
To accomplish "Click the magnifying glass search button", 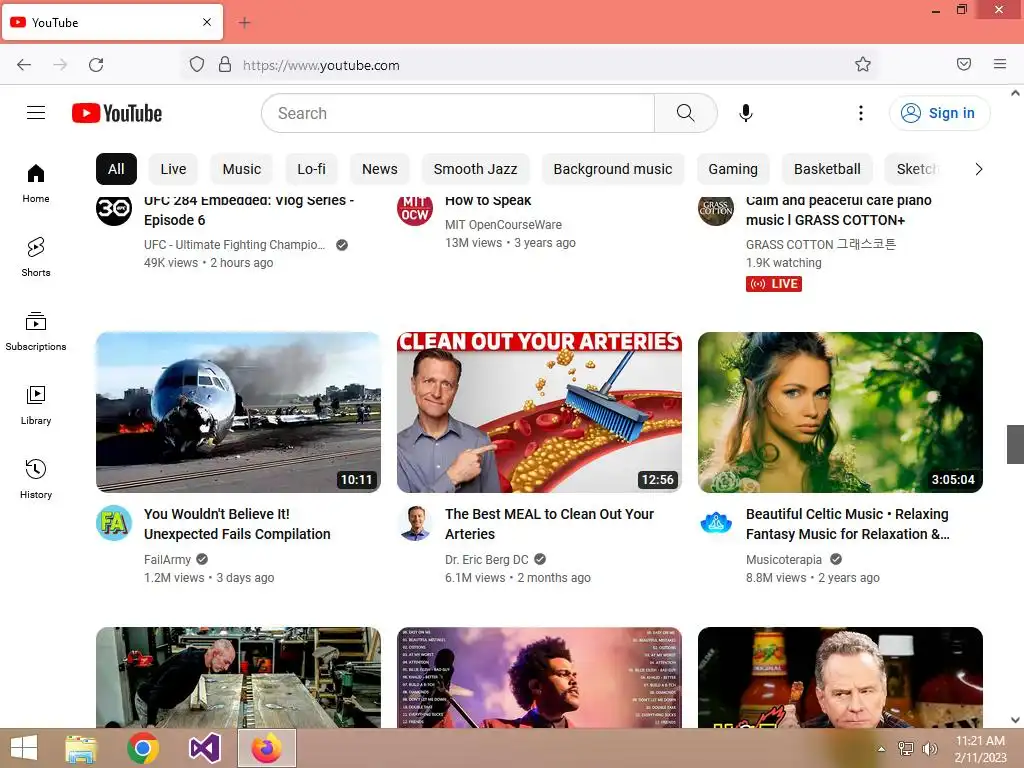I will pos(685,113).
